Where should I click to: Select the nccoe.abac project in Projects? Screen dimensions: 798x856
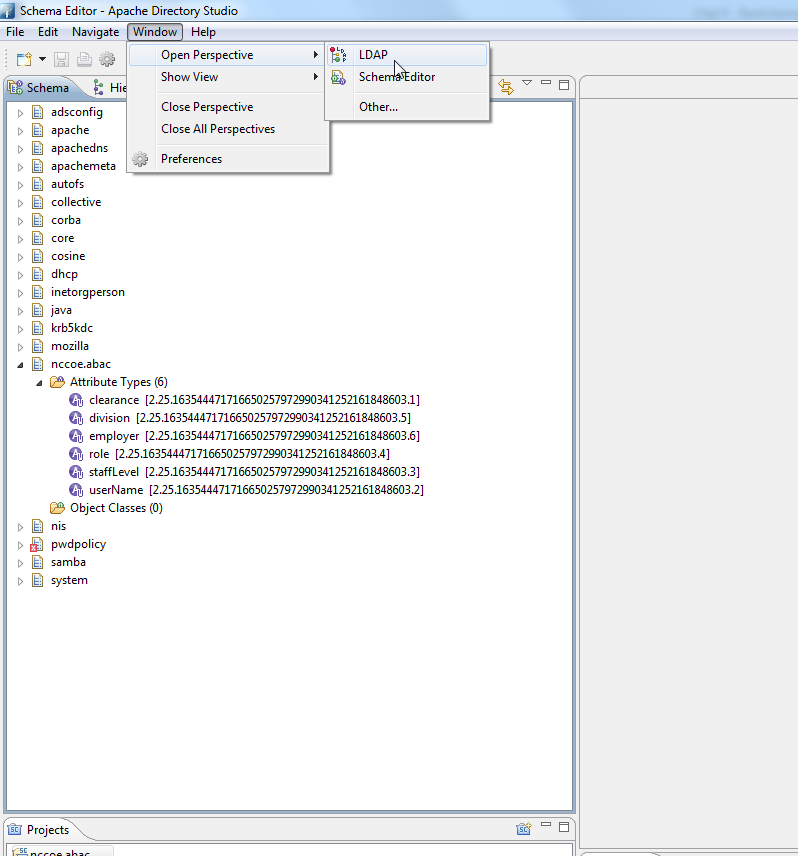[60, 852]
